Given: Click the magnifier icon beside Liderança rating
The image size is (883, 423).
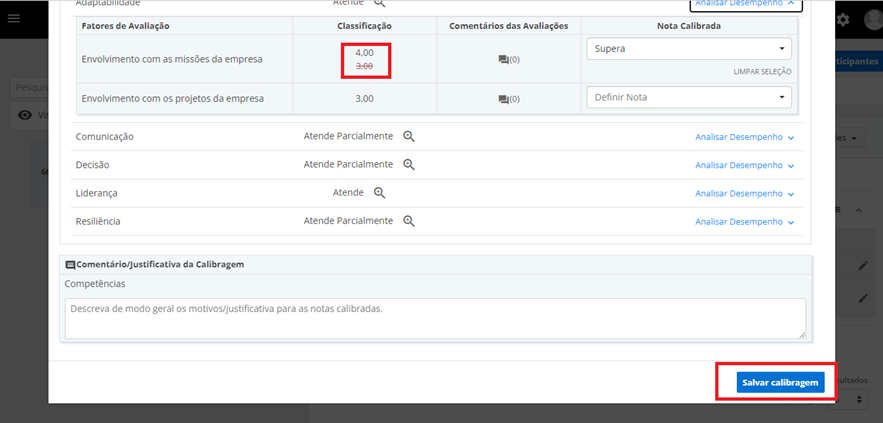Looking at the screenshot, I should (x=379, y=192).
